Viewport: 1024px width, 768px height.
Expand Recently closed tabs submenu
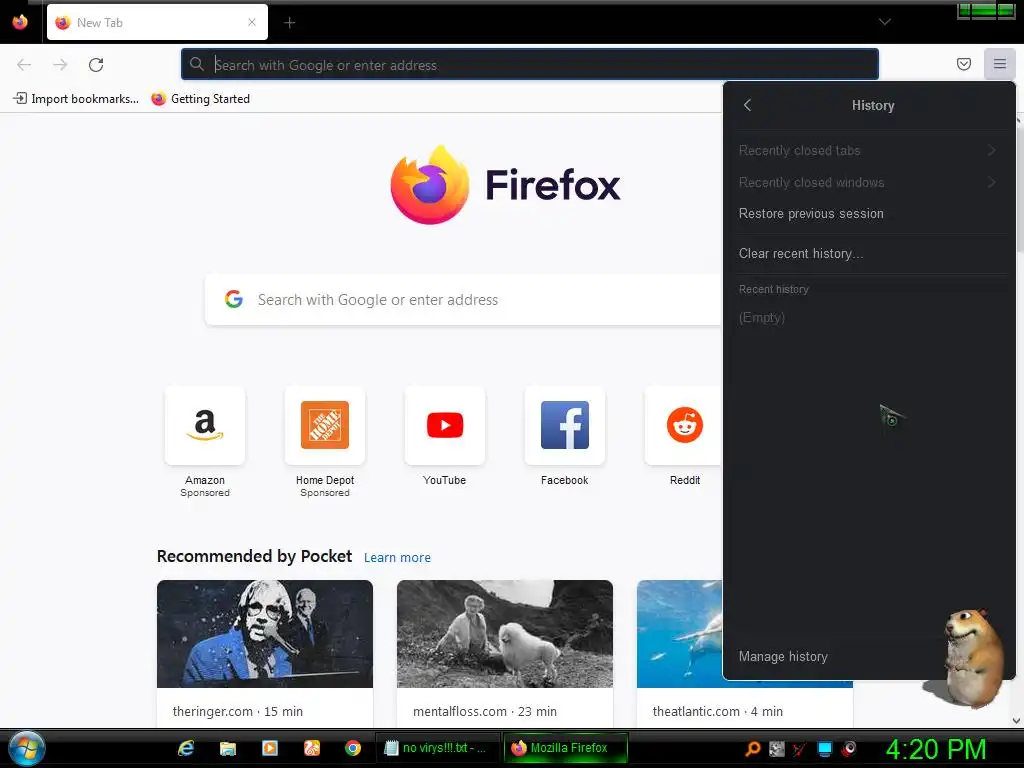point(869,150)
